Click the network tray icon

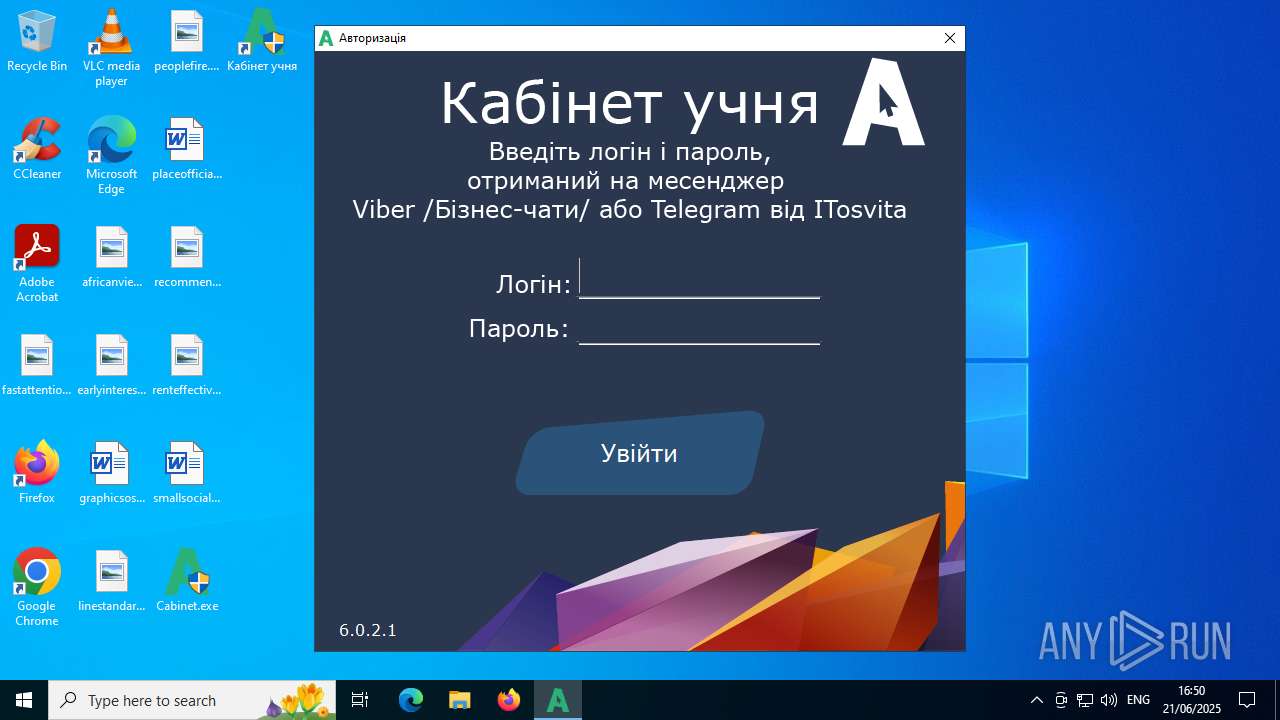click(1085, 700)
